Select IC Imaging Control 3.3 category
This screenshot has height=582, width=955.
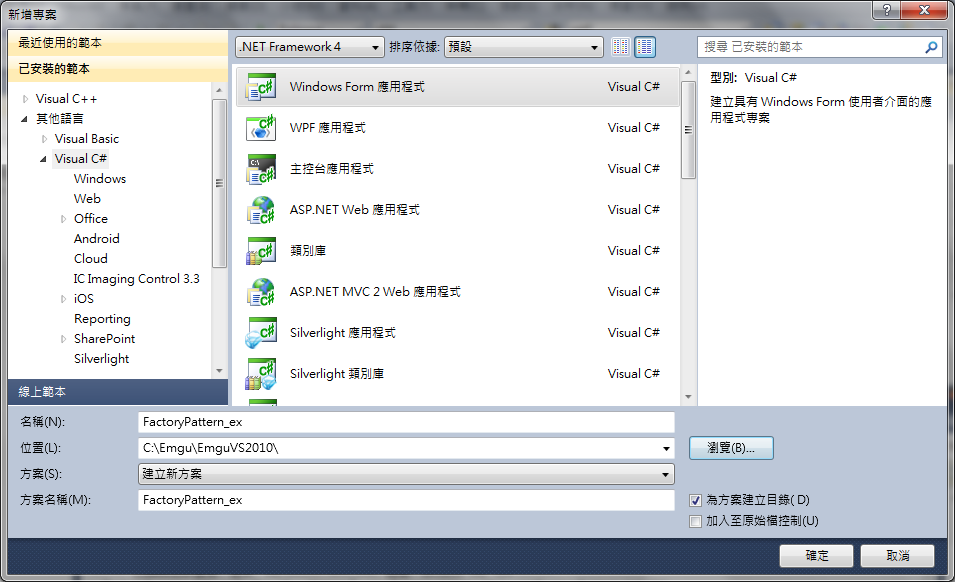[136, 279]
